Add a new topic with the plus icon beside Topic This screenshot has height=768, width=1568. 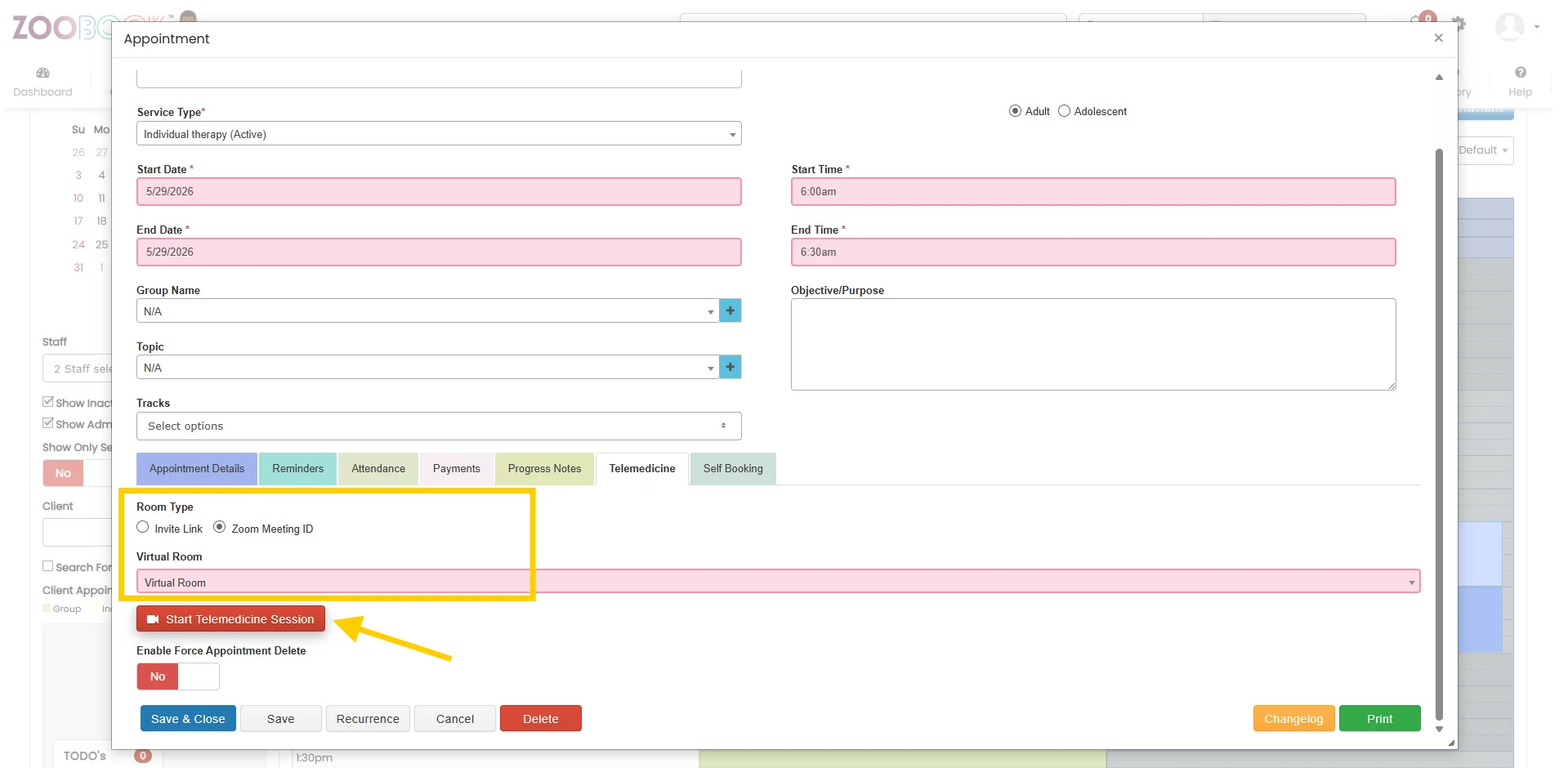(x=730, y=367)
